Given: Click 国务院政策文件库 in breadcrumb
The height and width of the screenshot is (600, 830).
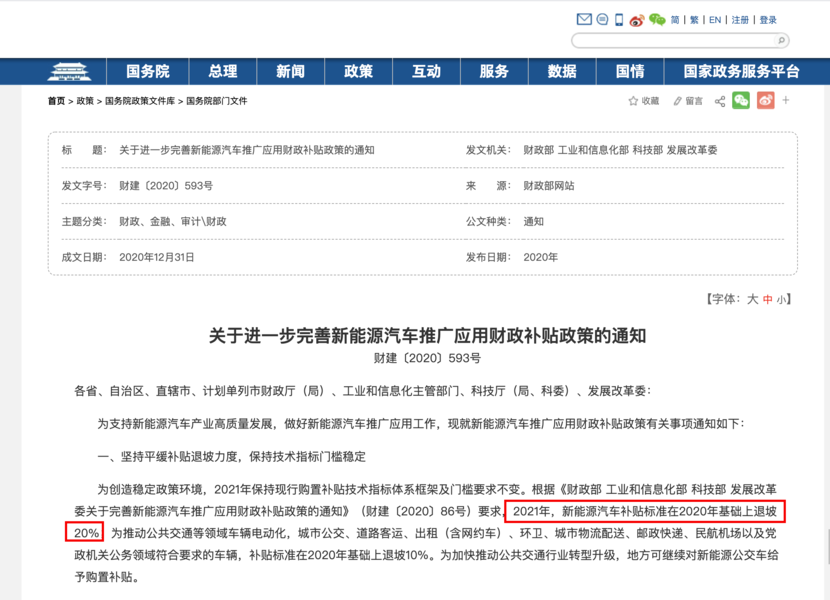Looking at the screenshot, I should coord(140,101).
